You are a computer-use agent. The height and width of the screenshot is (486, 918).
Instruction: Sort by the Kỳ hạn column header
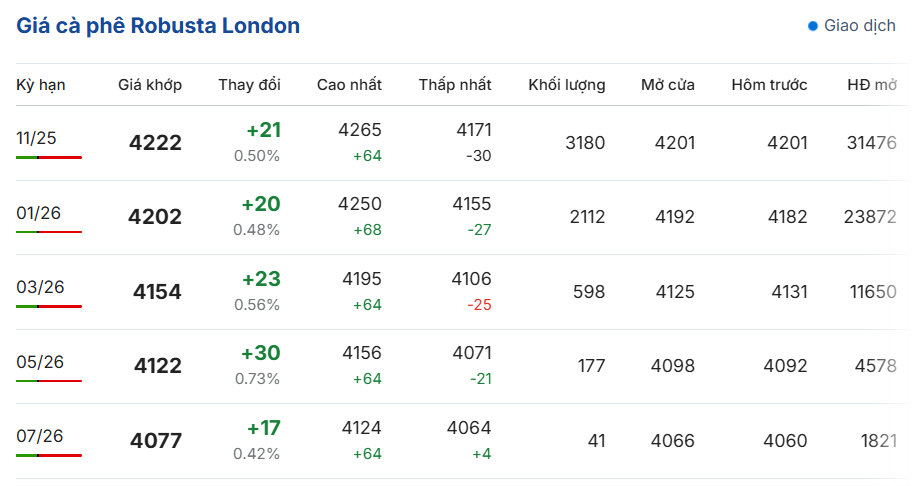[40, 85]
